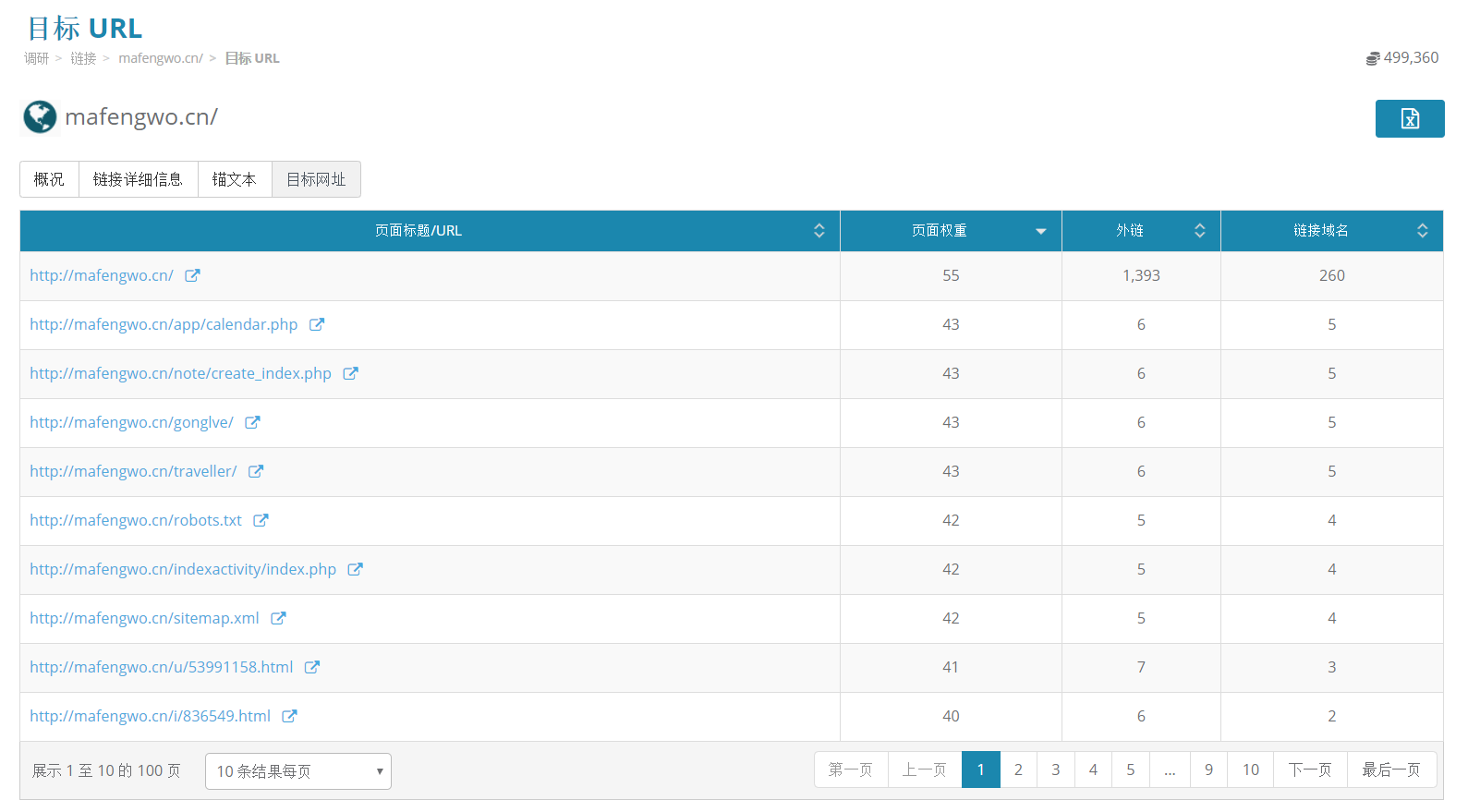Sort by 外链 column arrows
Viewport: 1468px width, 812px height.
tap(1200, 231)
